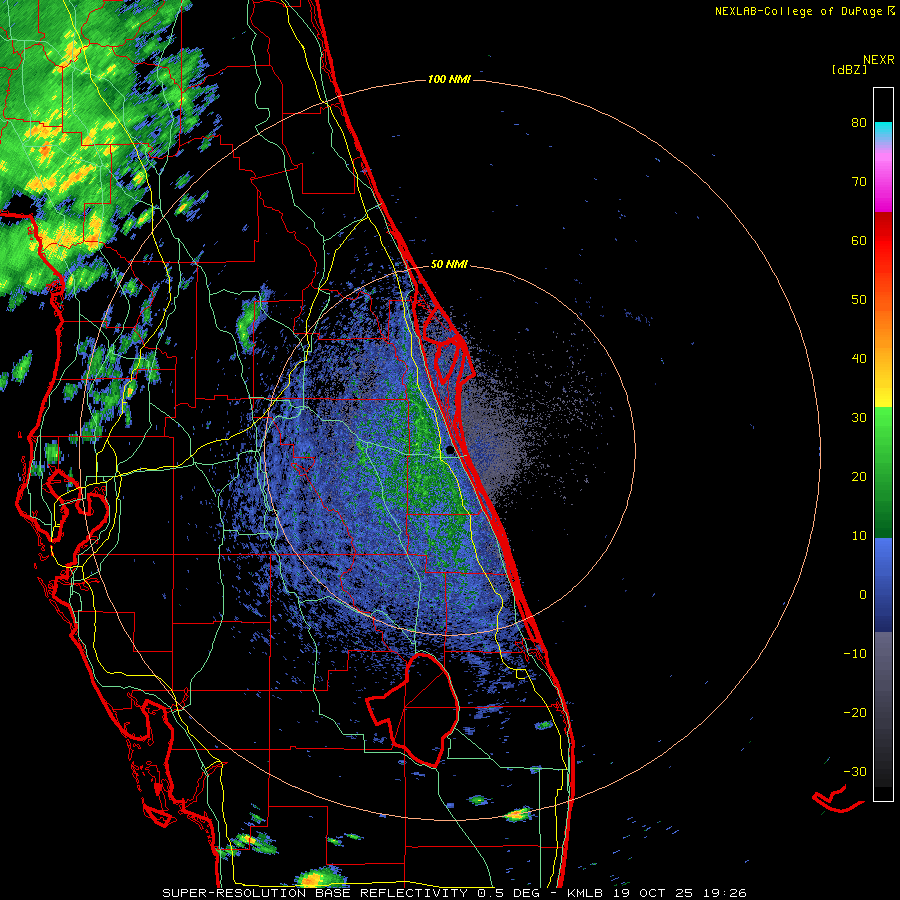
Task: Click the 10 dBZ scale value
Action: (x=859, y=536)
